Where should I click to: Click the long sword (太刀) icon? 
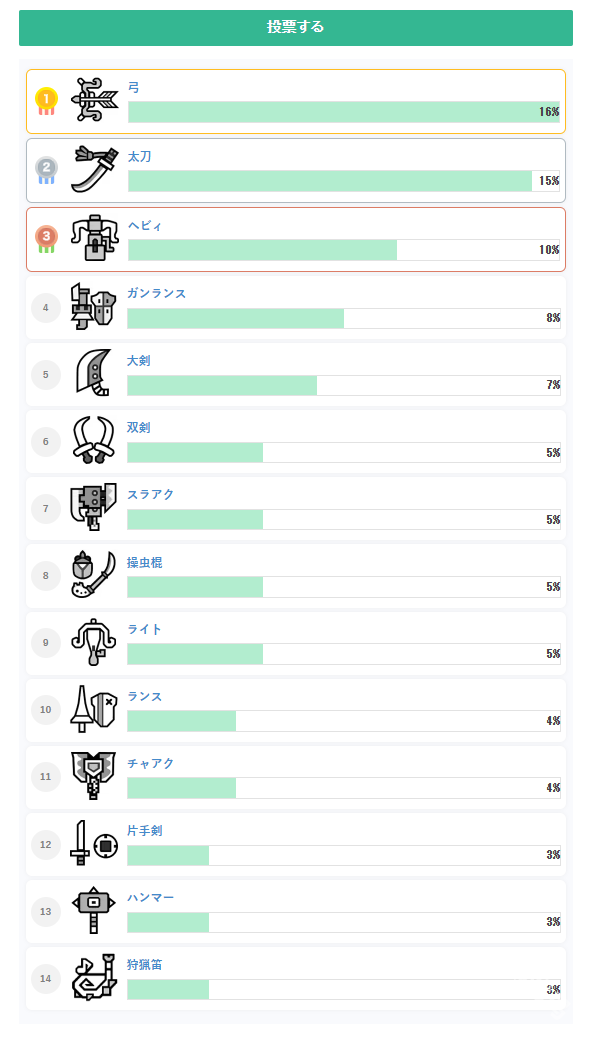(94, 169)
